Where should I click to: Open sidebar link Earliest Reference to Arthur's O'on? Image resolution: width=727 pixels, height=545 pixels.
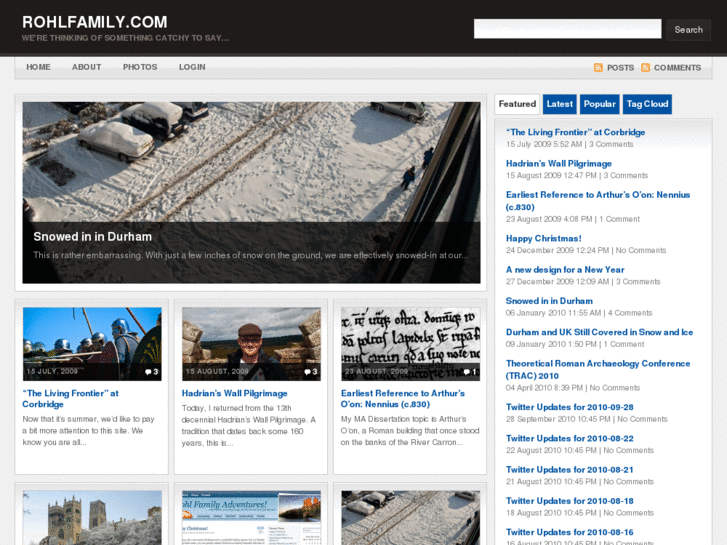pos(598,200)
